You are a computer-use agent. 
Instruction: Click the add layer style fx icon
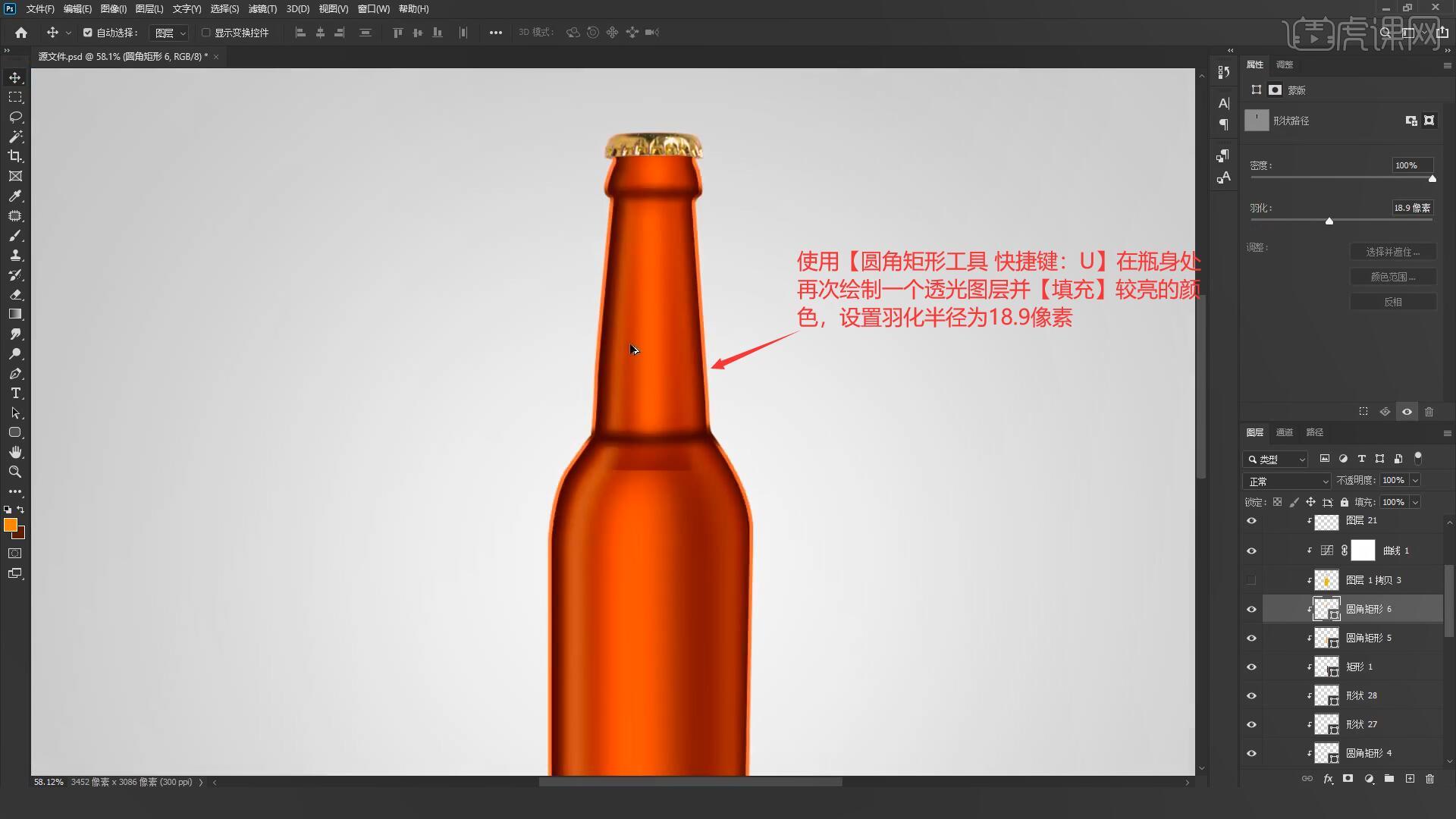pos(1328,779)
